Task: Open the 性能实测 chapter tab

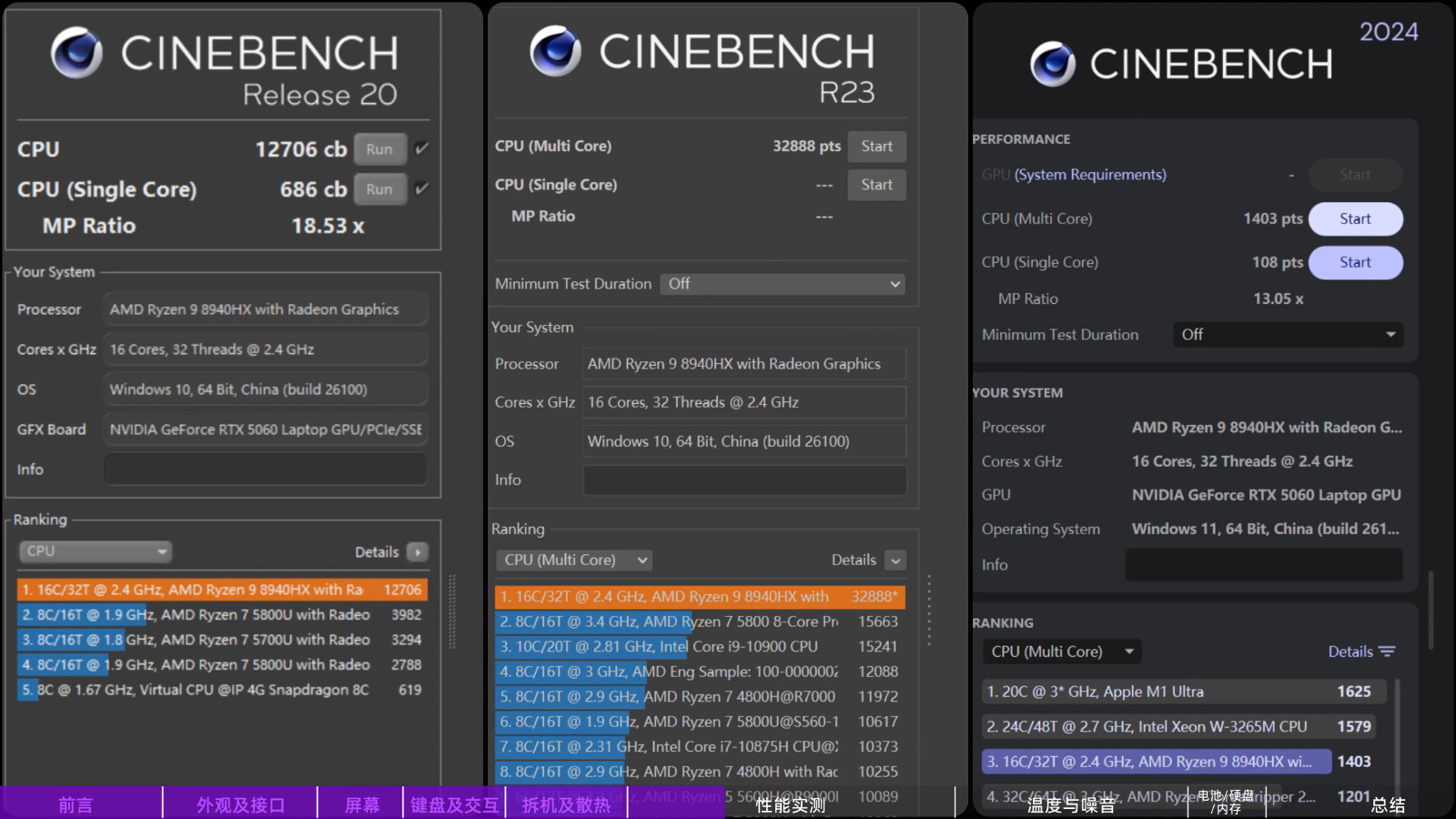Action: coord(791,804)
